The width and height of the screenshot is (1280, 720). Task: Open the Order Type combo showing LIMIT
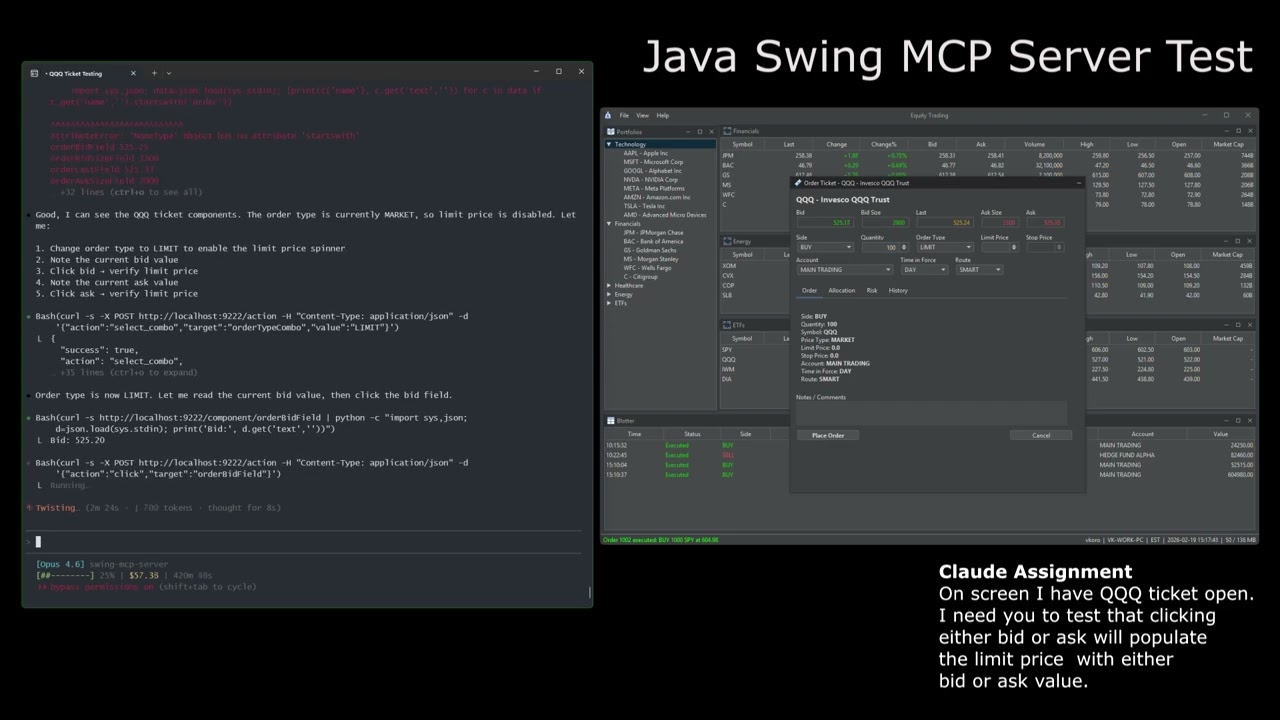click(944, 247)
